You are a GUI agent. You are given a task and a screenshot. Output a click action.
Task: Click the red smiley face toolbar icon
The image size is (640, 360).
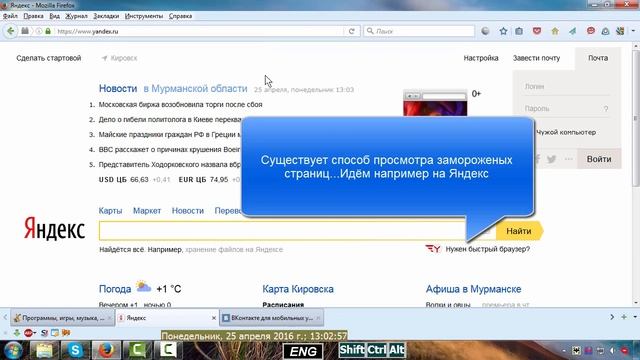click(591, 31)
